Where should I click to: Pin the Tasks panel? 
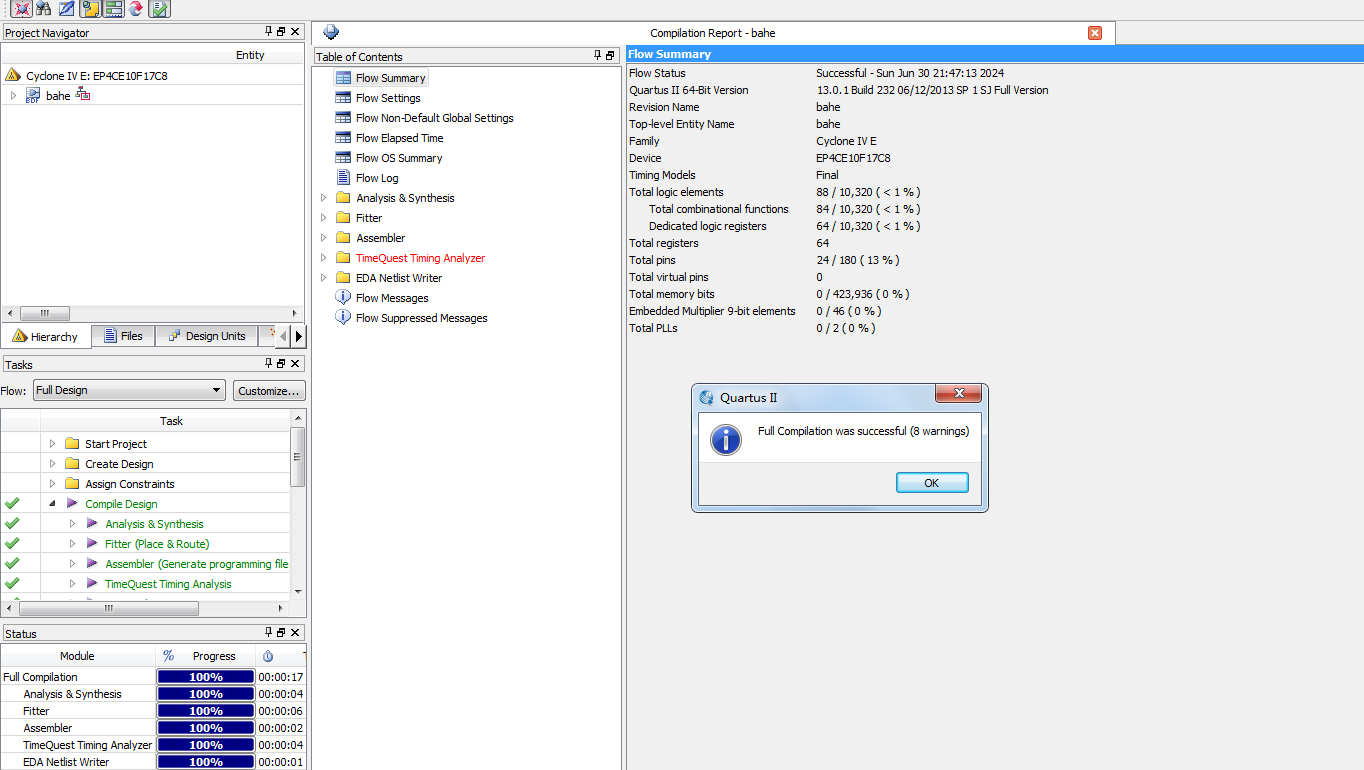coord(268,364)
